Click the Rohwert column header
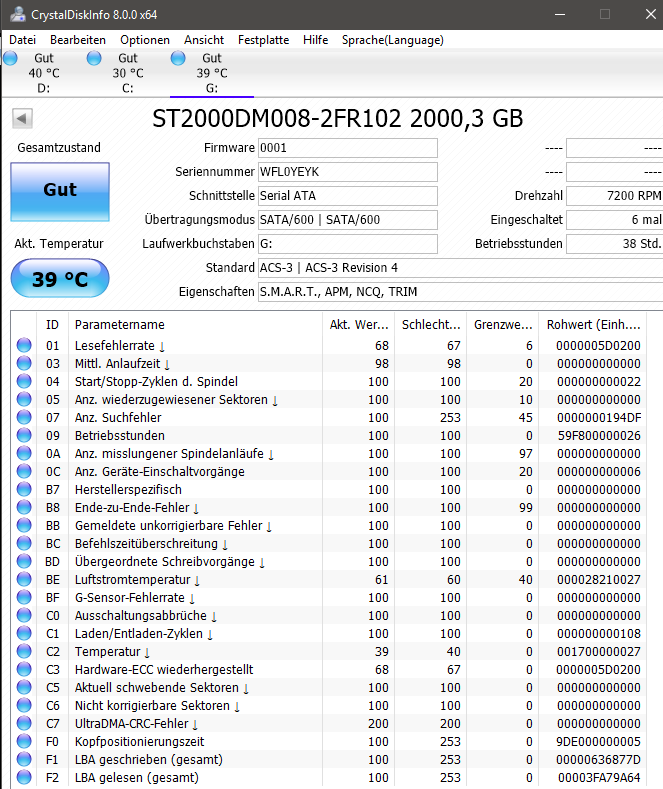The image size is (663, 789). coord(593,325)
